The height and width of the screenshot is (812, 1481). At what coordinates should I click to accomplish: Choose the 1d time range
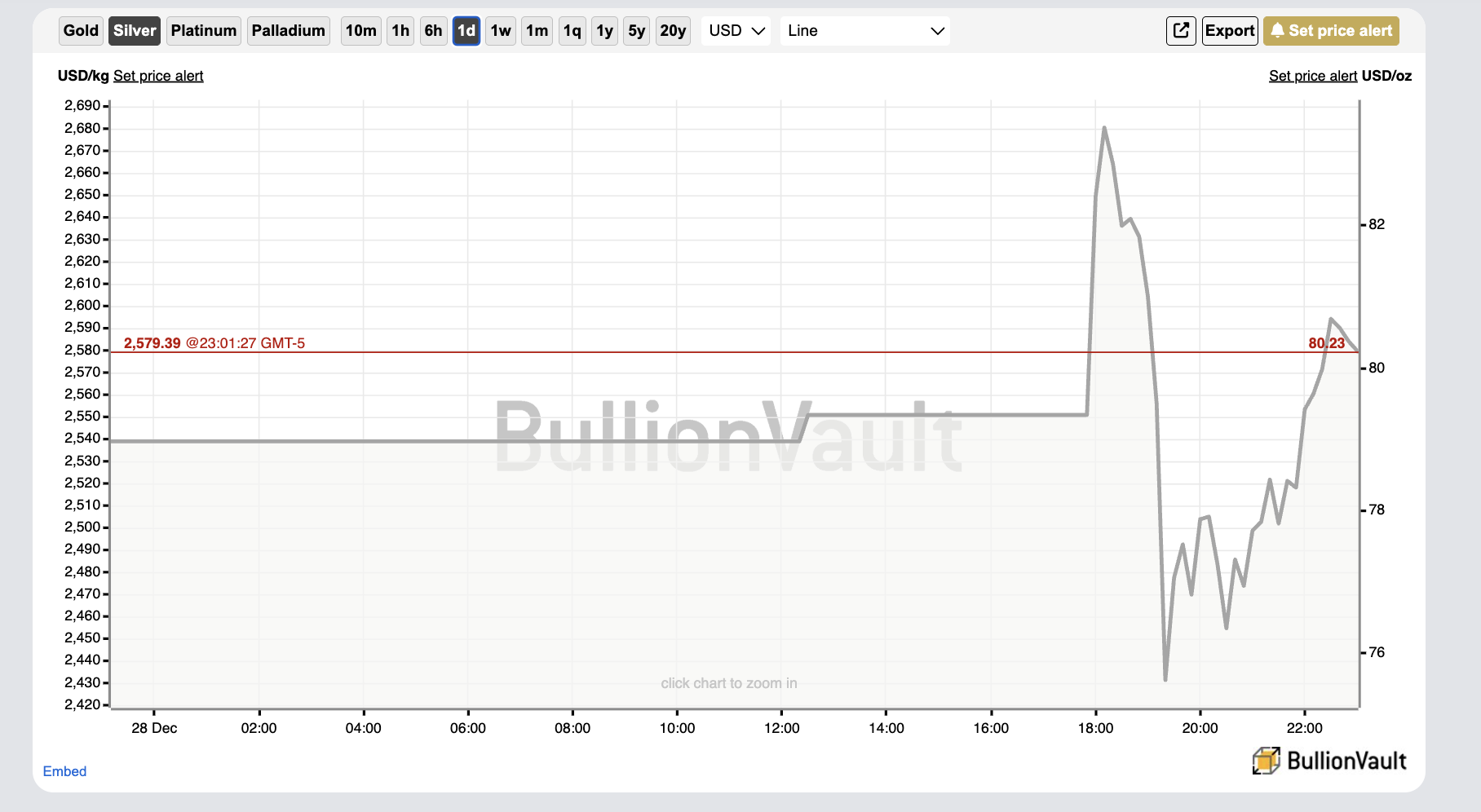[466, 31]
